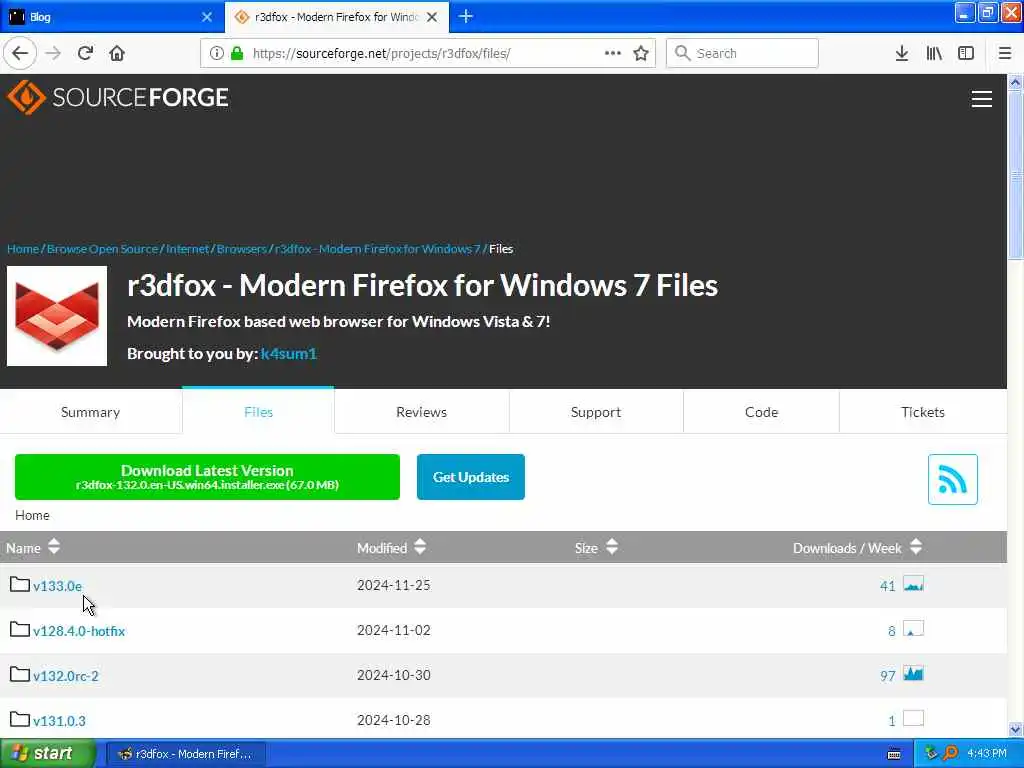Open the Code tab
1024x768 pixels.
tap(761, 412)
